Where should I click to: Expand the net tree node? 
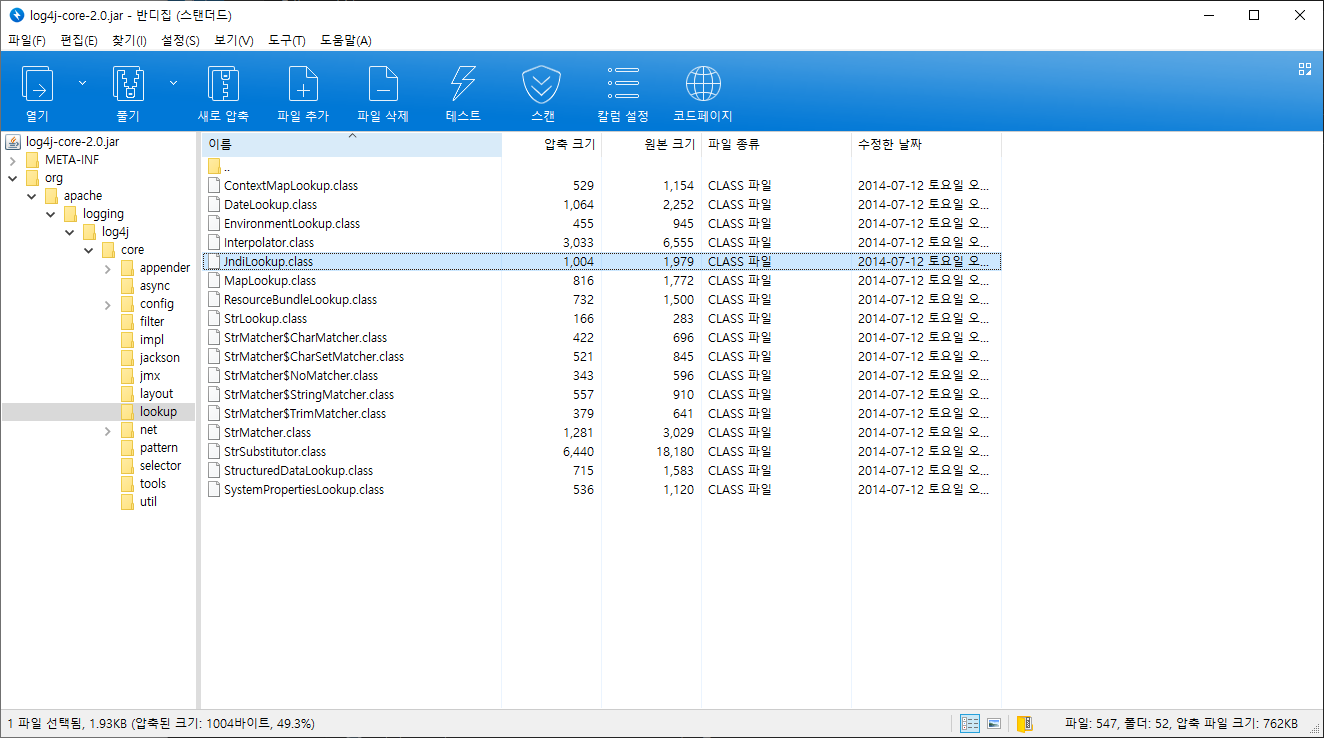click(107, 430)
